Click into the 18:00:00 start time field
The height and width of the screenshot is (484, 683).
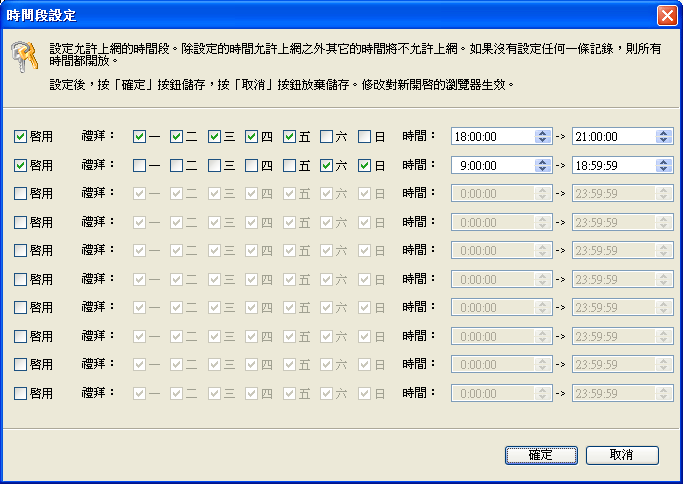[492, 136]
